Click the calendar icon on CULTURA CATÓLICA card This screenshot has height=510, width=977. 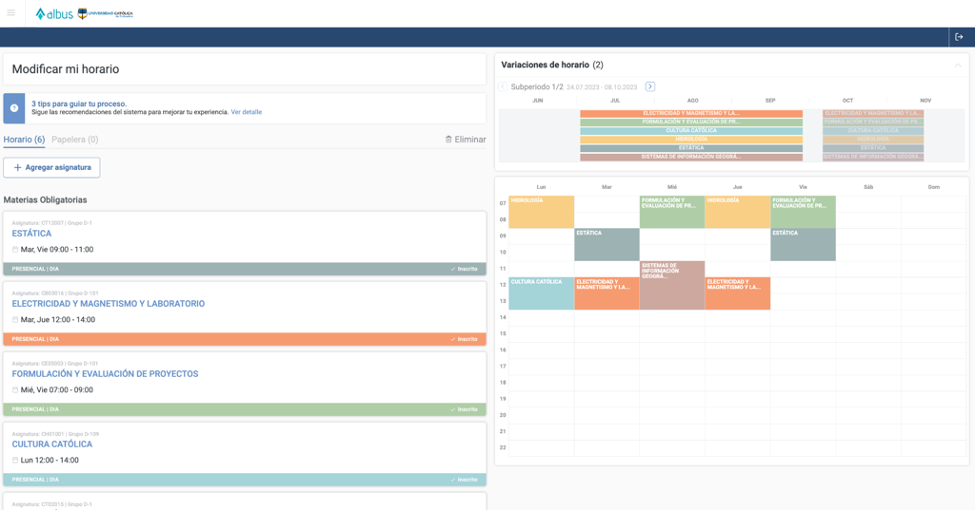coord(15,461)
